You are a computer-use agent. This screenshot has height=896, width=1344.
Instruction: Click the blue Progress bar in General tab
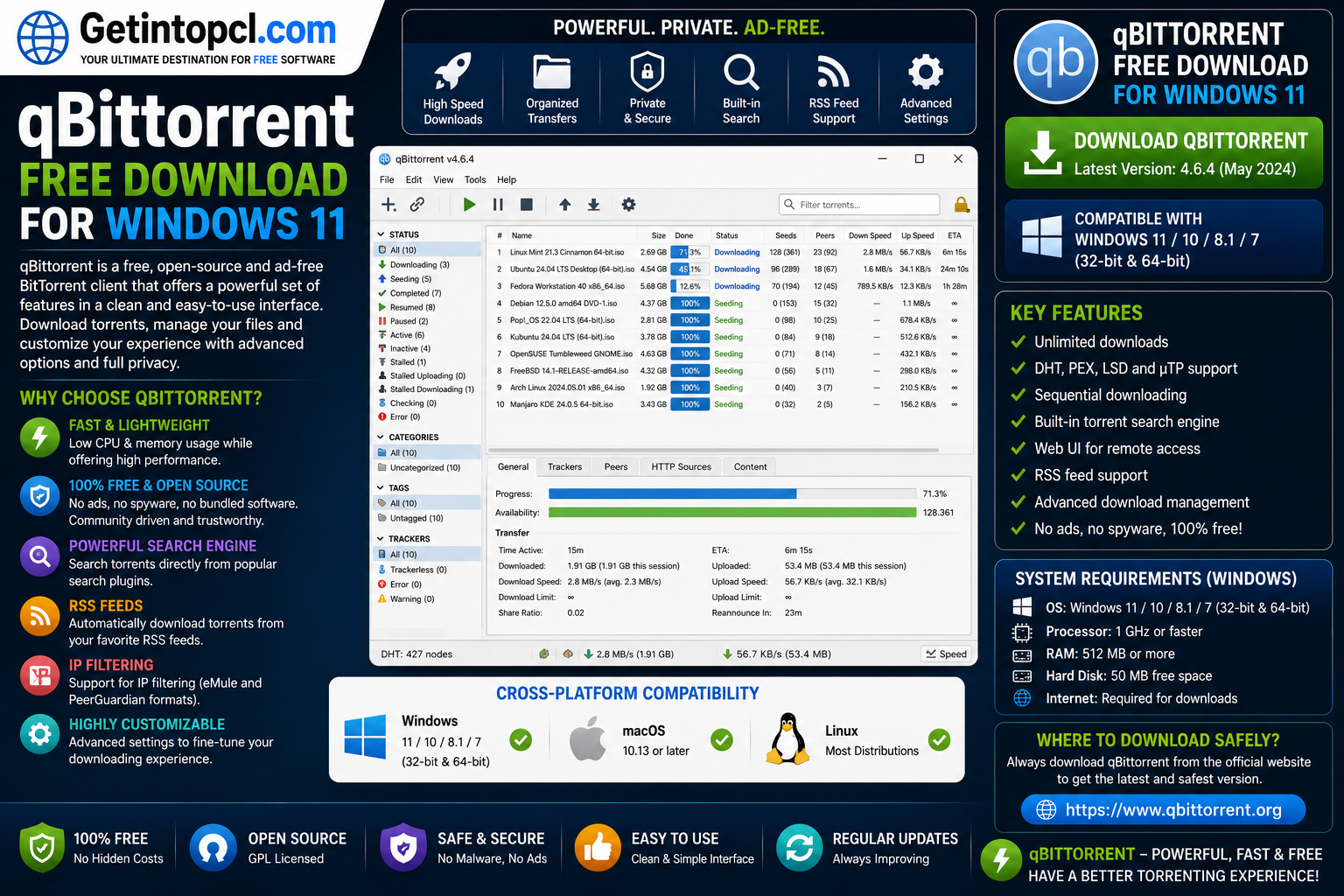(x=733, y=493)
